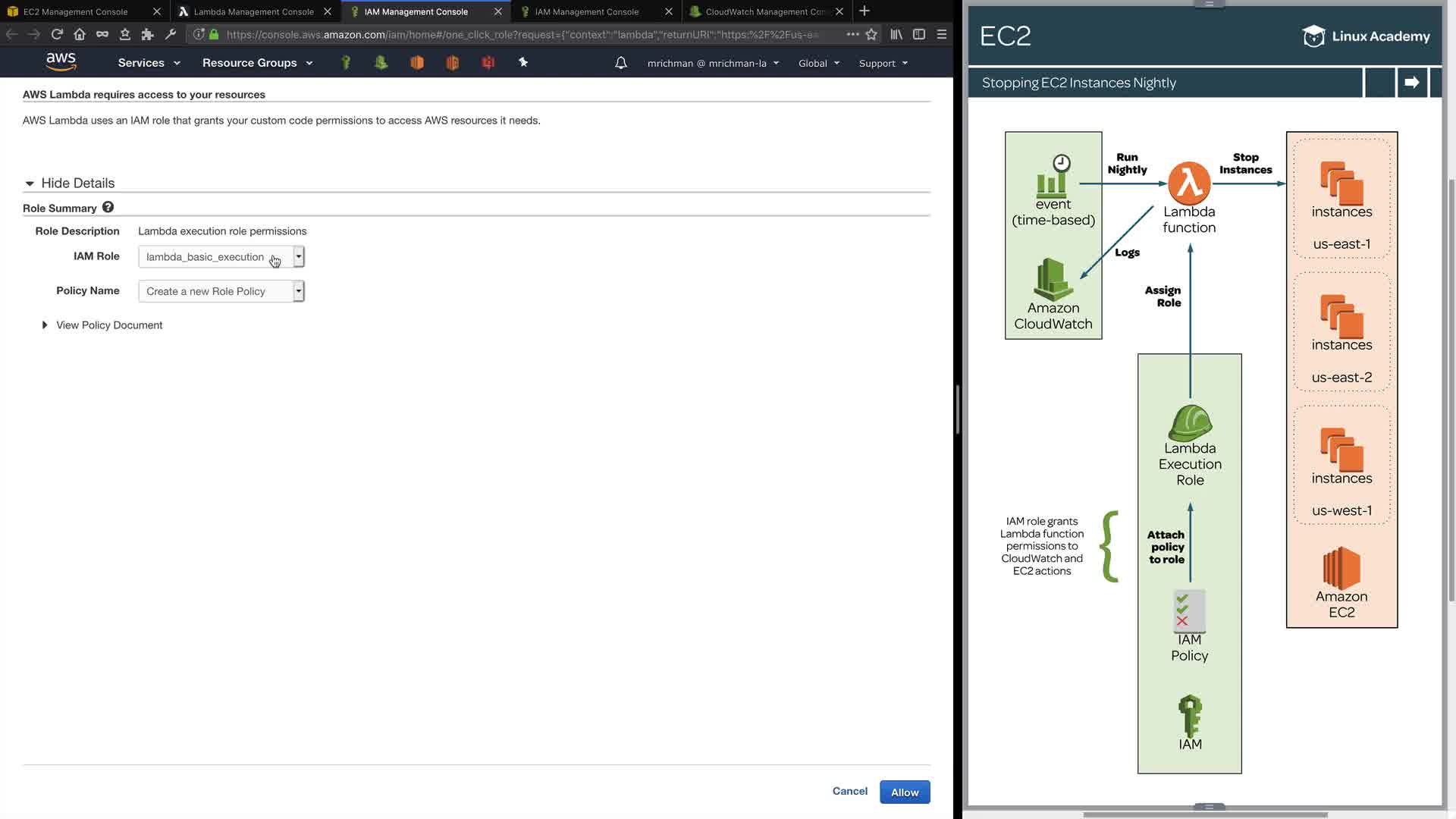
Task: Open the IAM Role dropdown
Action: coord(221,257)
